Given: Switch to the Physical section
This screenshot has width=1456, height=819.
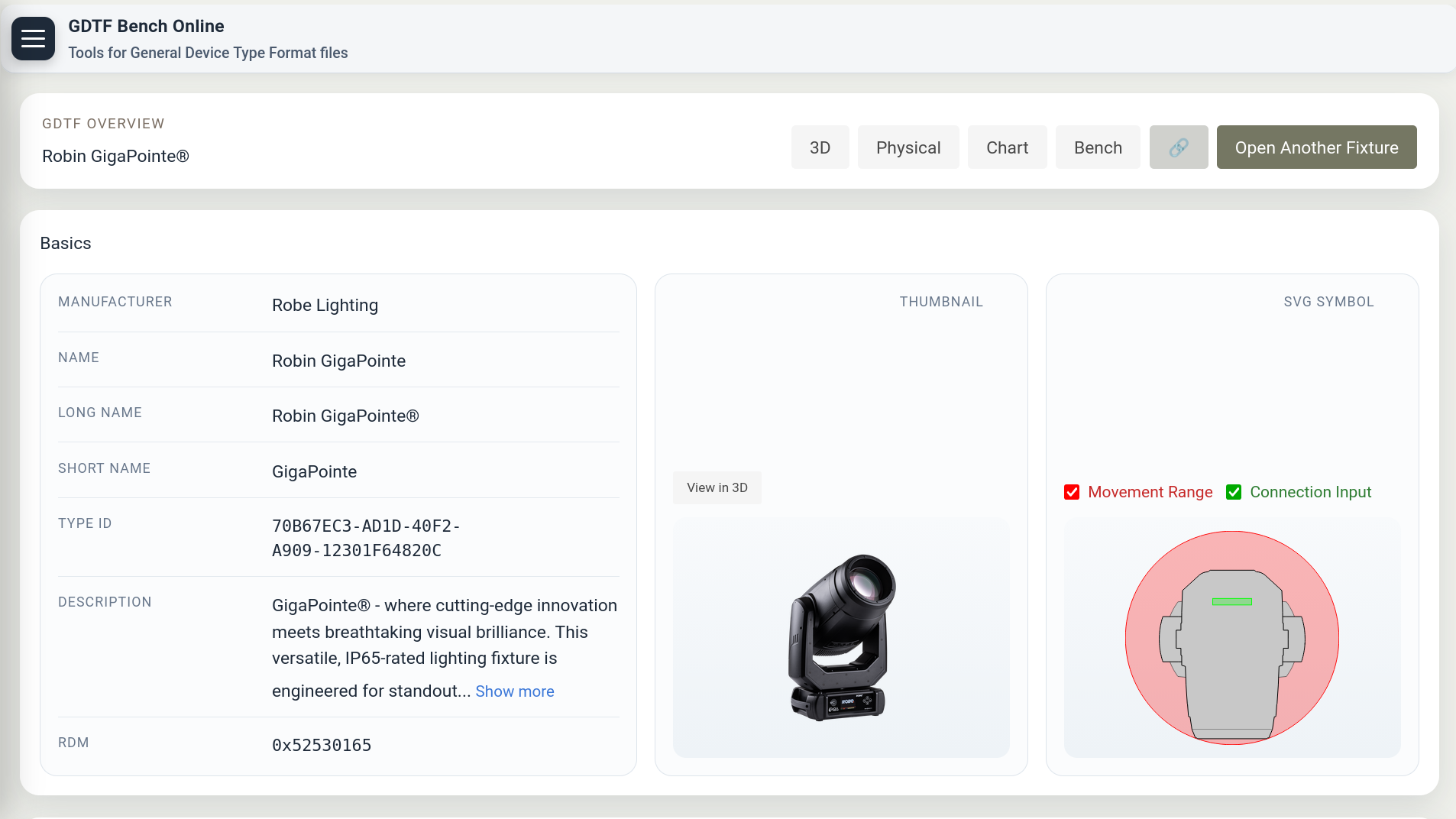Looking at the screenshot, I should (908, 147).
